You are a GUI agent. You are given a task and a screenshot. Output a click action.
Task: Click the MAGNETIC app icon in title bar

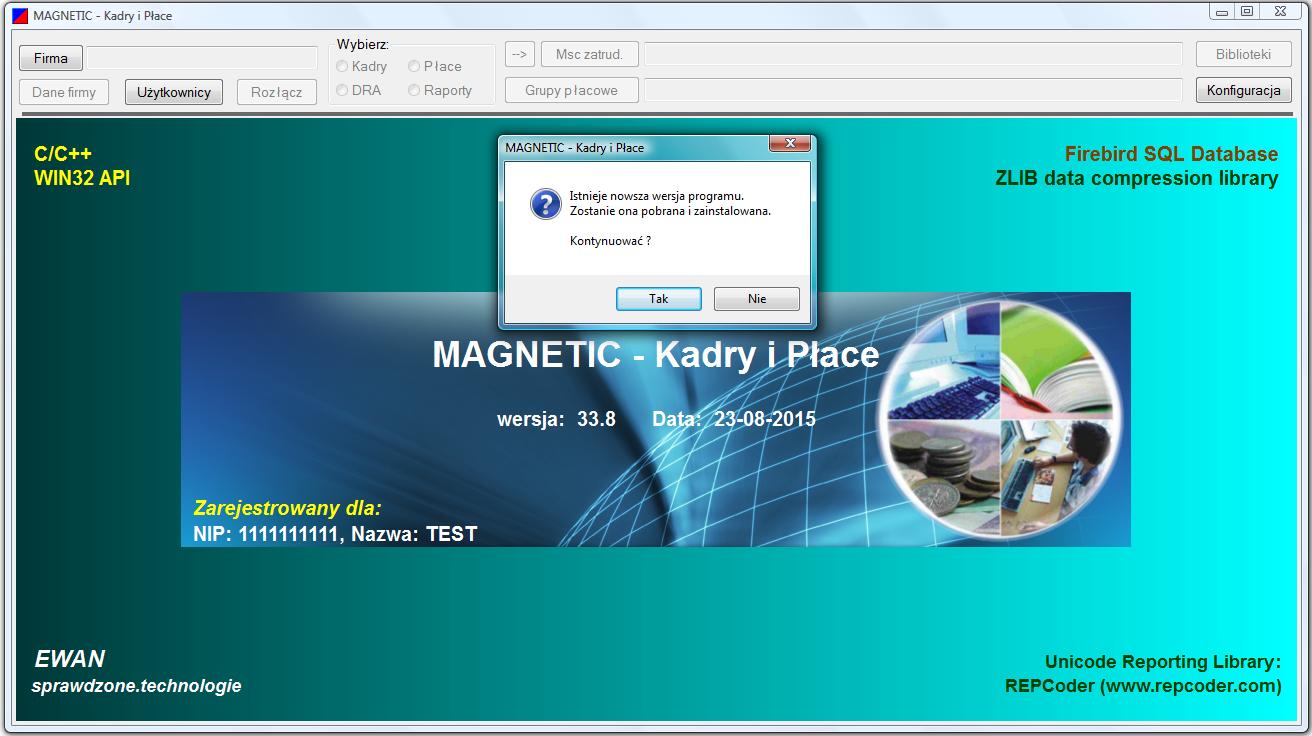20,16
